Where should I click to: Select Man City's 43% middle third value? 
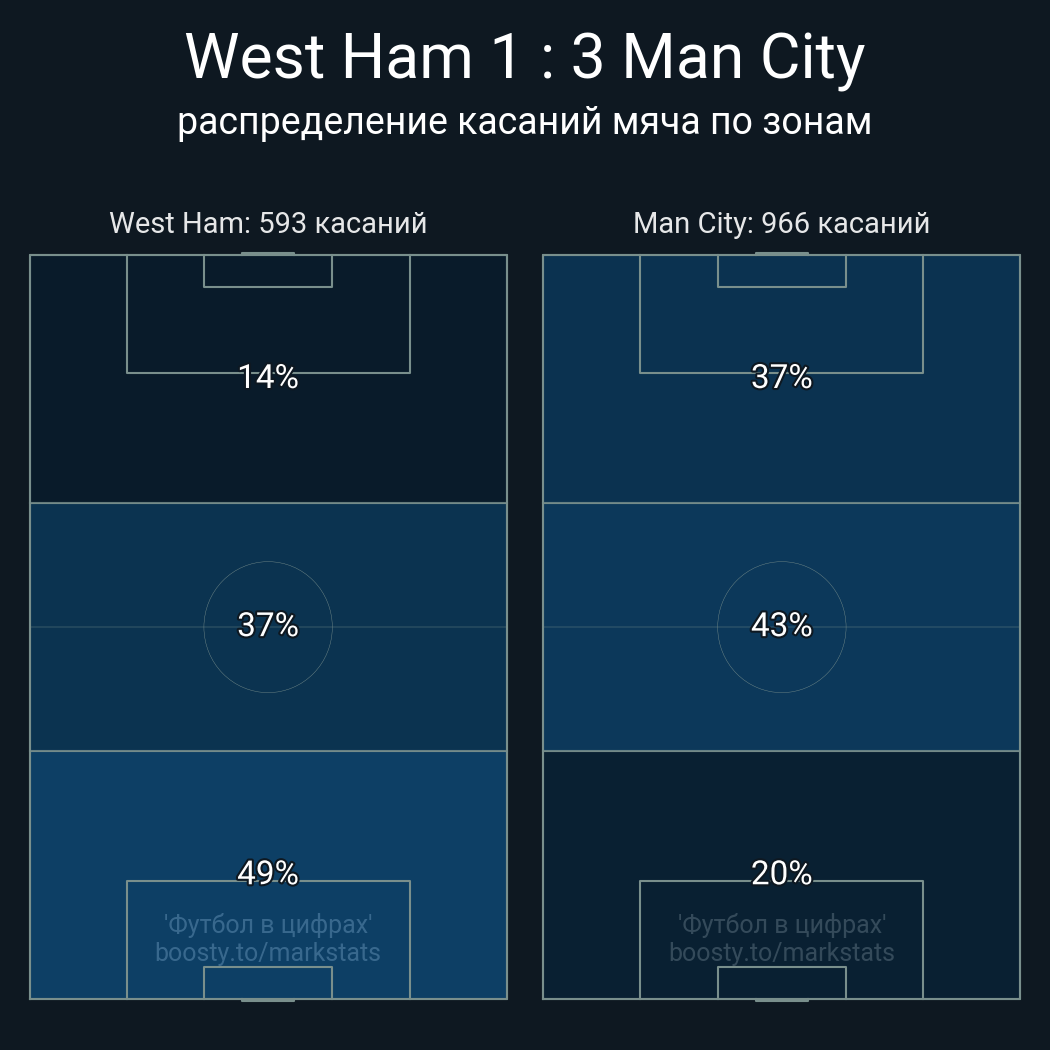781,625
